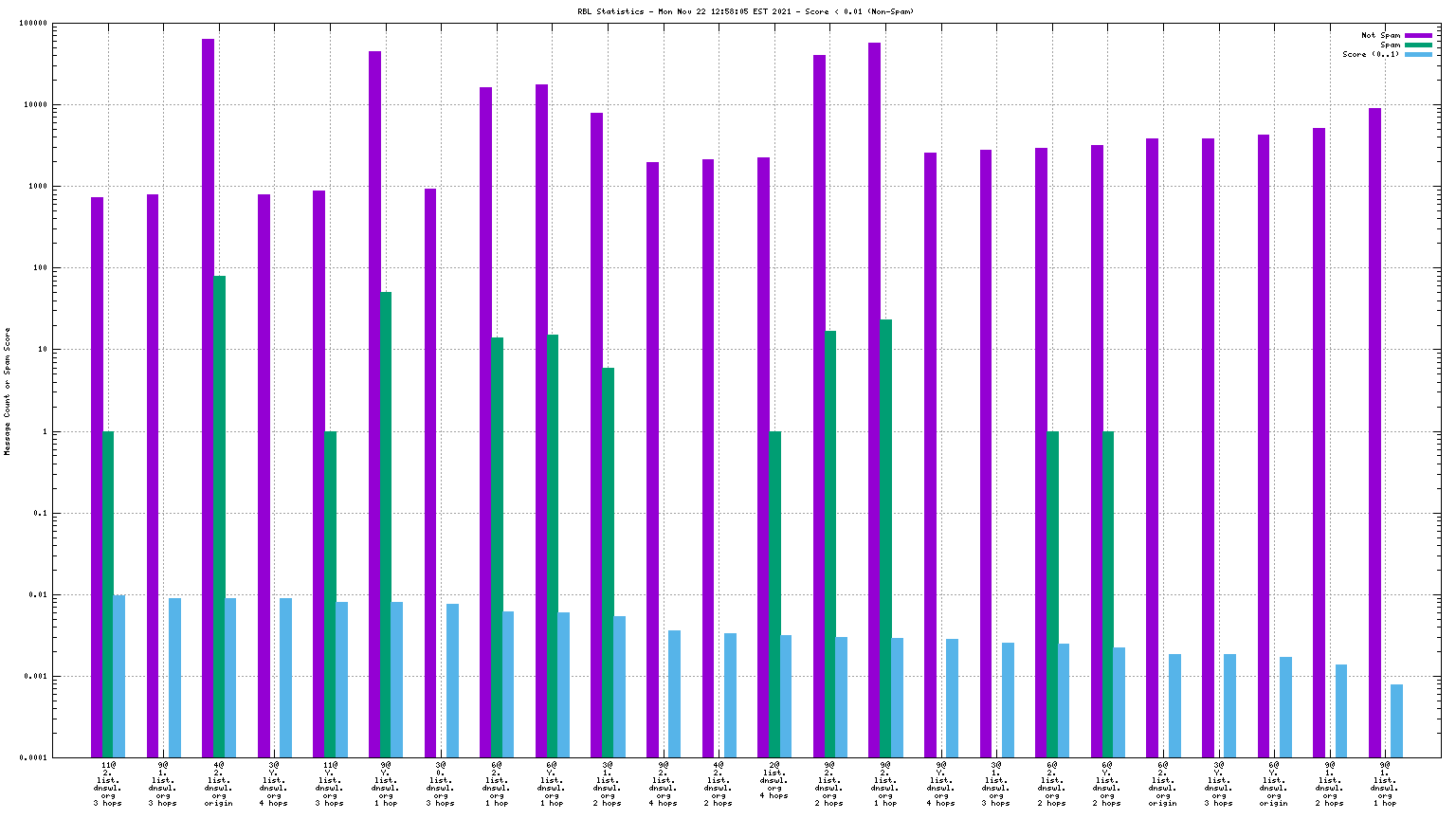
Task: Click the leftmost light blue Score bar
Action: click(119, 676)
